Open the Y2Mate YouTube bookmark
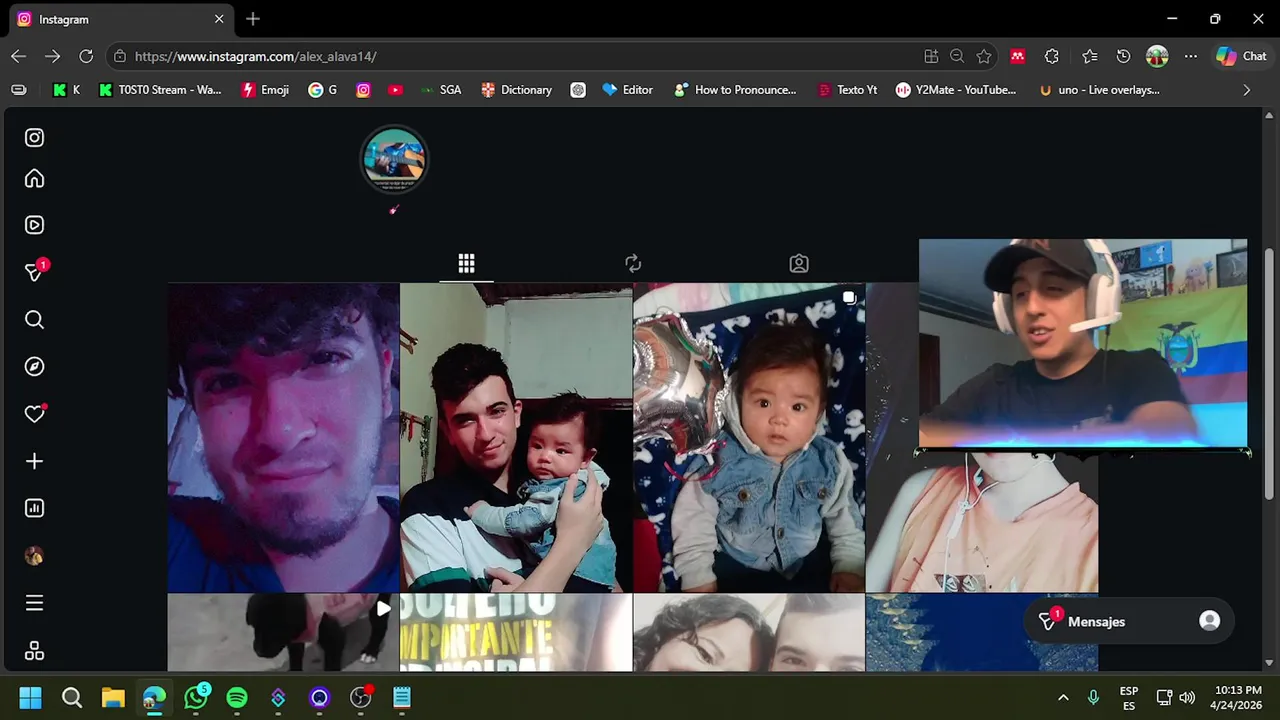This screenshot has height=720, width=1280. (x=956, y=90)
